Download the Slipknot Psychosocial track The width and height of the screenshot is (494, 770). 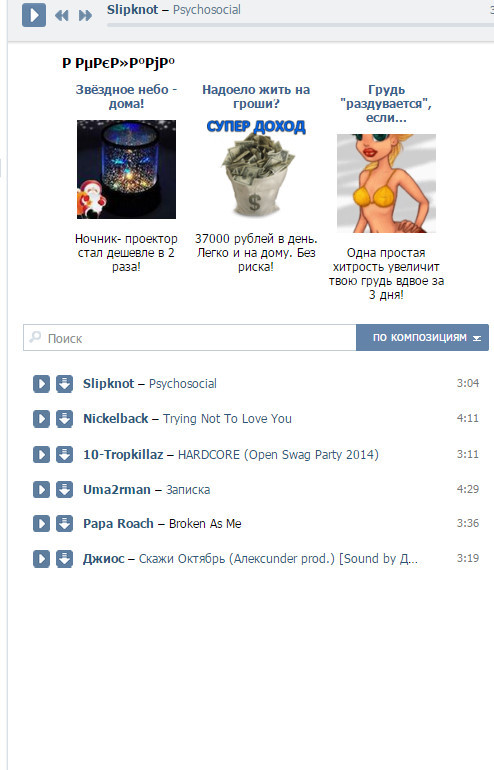tap(64, 384)
